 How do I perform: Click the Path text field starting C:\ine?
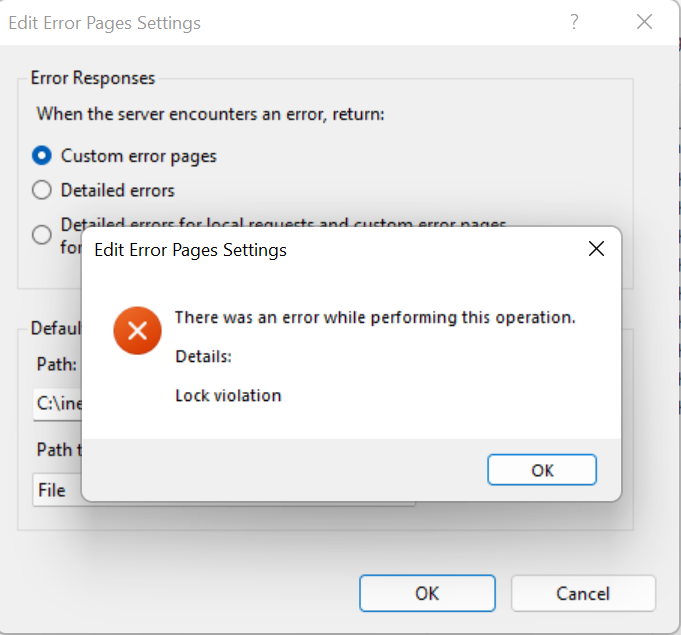(56, 404)
